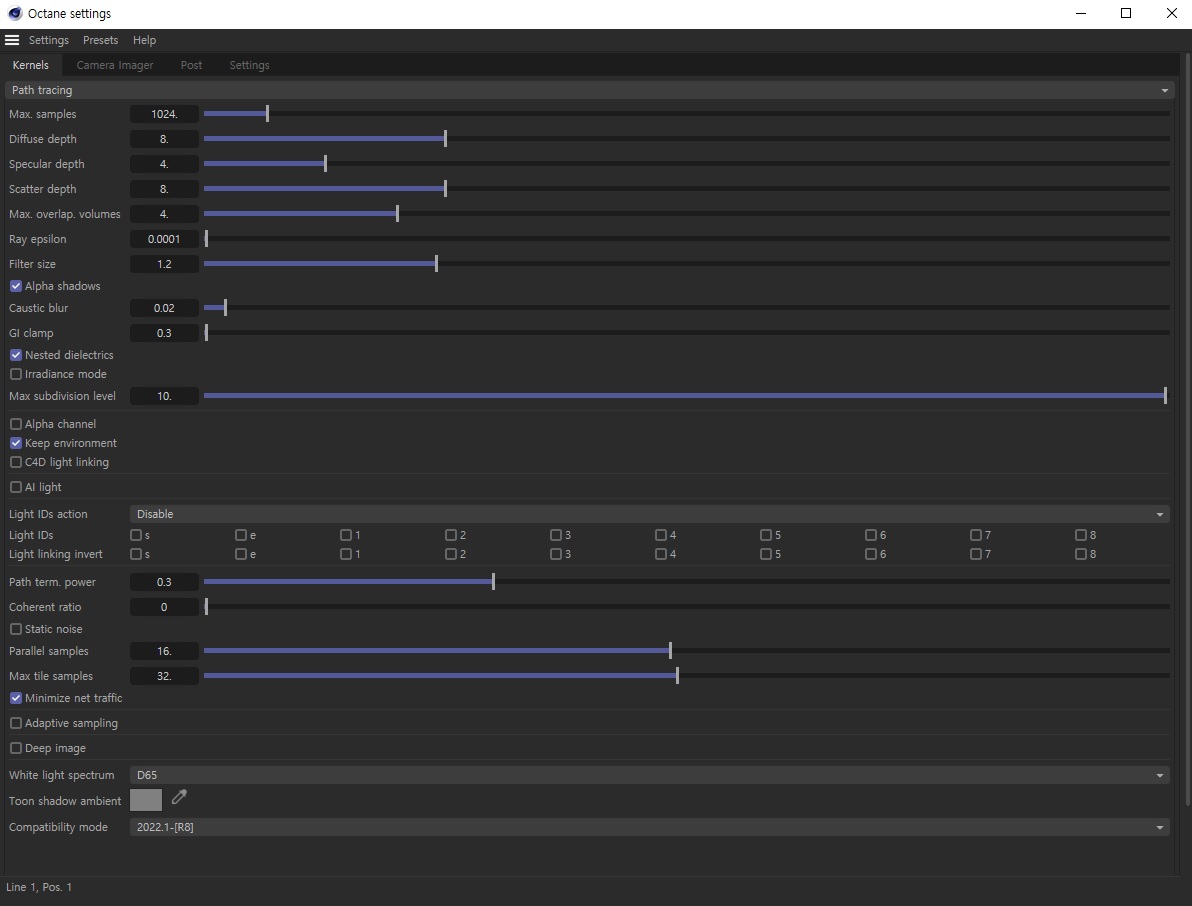Open the Settings menu
Image resolution: width=1192 pixels, height=906 pixels.
[x=49, y=40]
